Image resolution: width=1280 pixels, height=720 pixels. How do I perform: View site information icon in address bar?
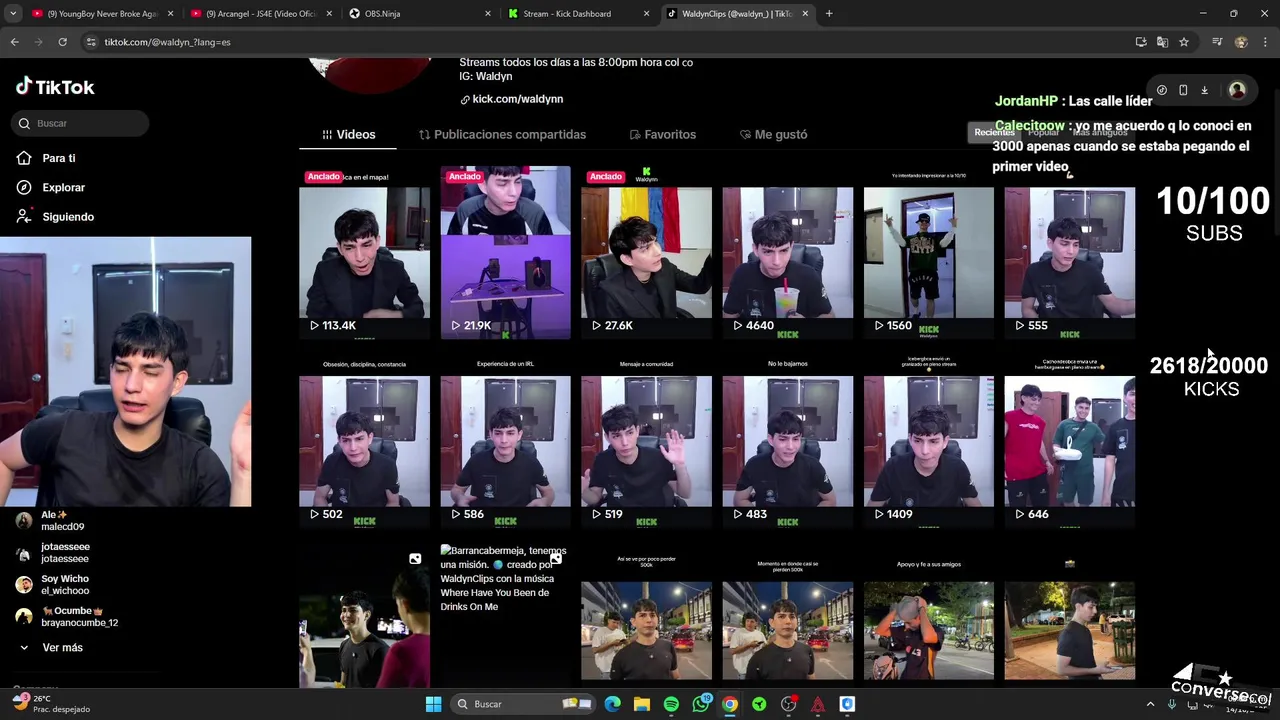(91, 42)
